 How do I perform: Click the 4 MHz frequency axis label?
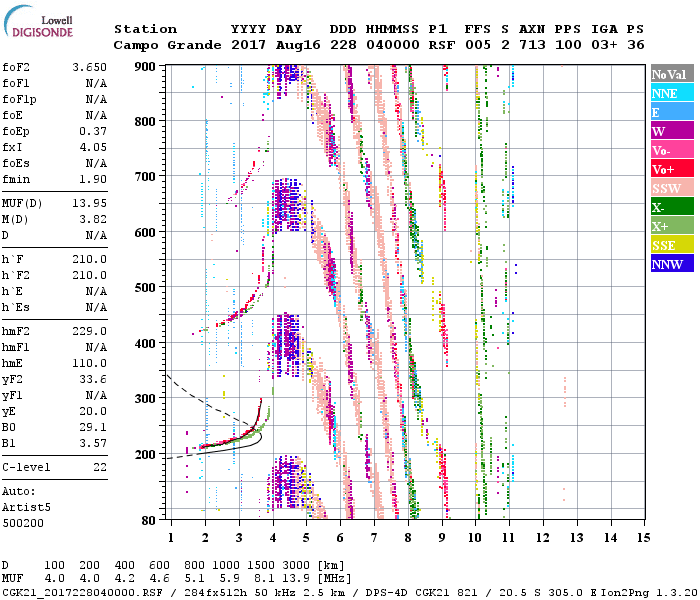273,538
